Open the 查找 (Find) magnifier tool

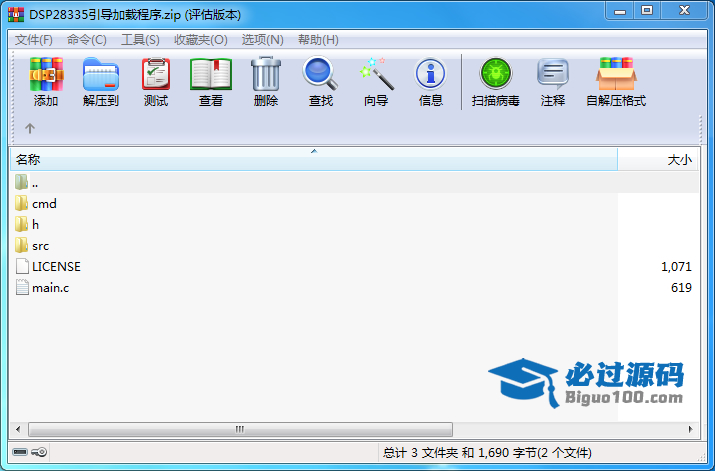tap(321, 73)
